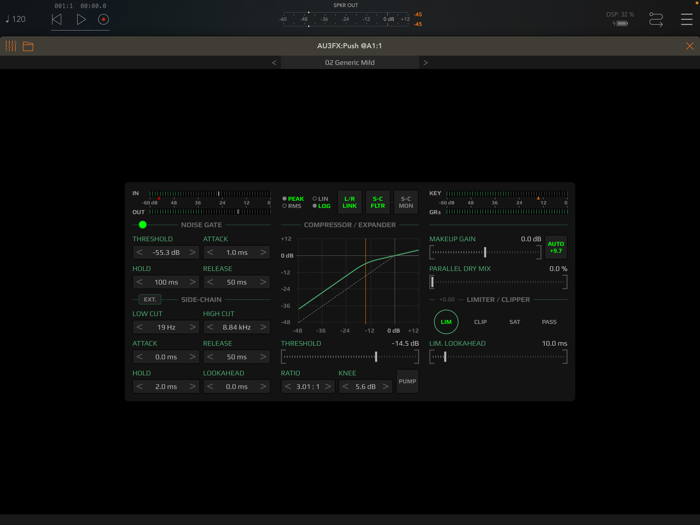Decrease Lookahead 0.0 ms value
The image size is (700, 525).
(210, 387)
